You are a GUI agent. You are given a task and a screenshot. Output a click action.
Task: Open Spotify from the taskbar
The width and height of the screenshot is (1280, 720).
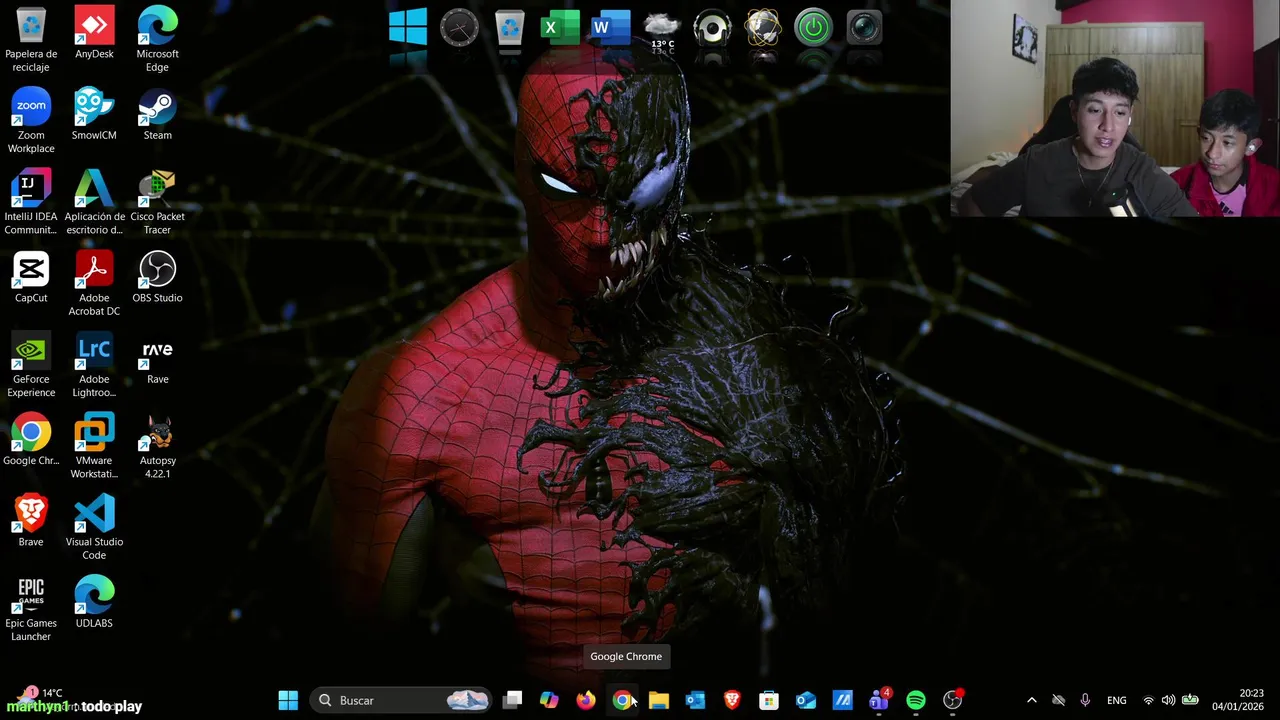[x=916, y=700]
